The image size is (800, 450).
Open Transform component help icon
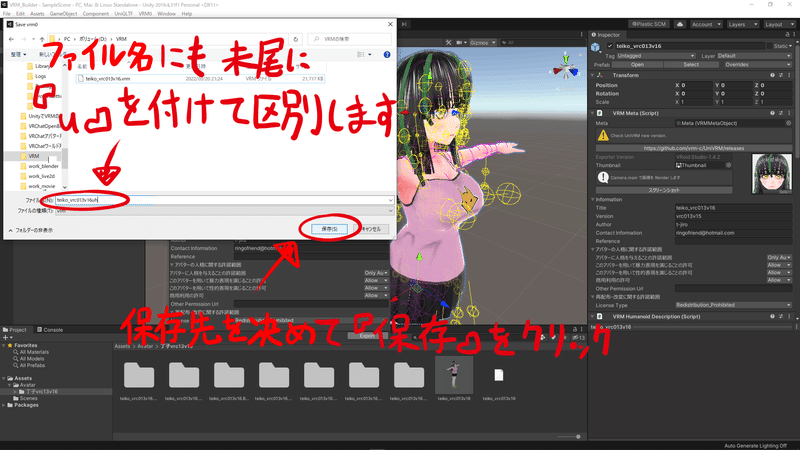click(772, 75)
